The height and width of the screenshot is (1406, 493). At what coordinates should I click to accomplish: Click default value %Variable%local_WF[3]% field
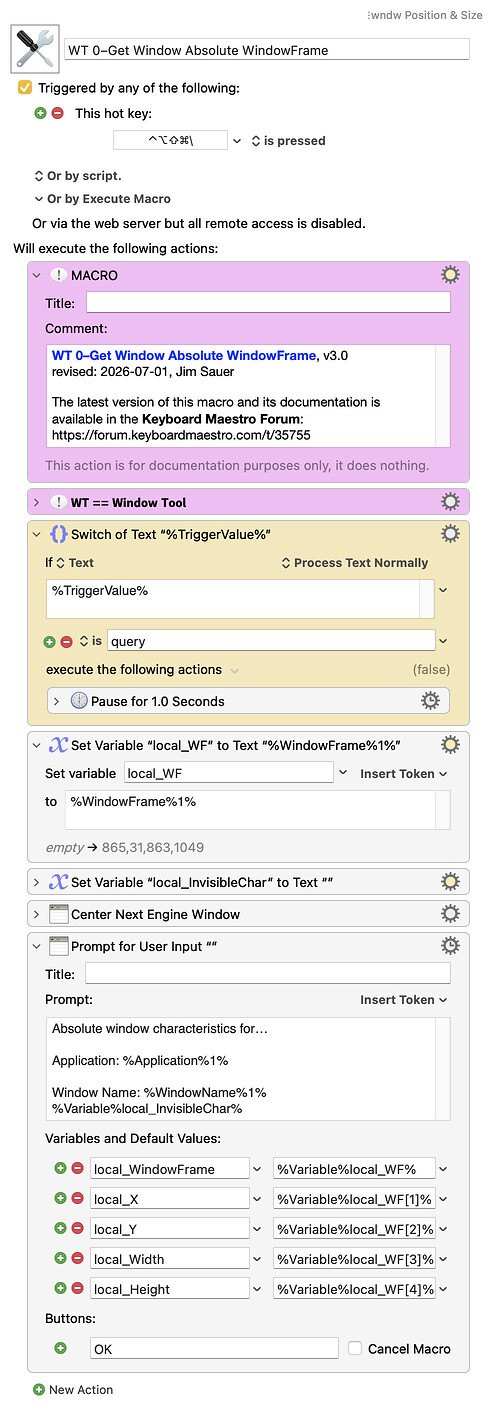tap(354, 1258)
